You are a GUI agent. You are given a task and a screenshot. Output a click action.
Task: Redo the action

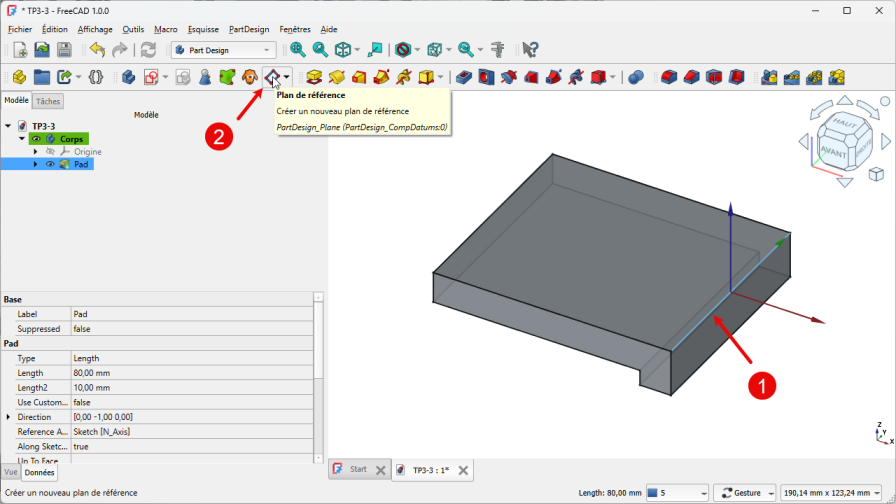119,50
